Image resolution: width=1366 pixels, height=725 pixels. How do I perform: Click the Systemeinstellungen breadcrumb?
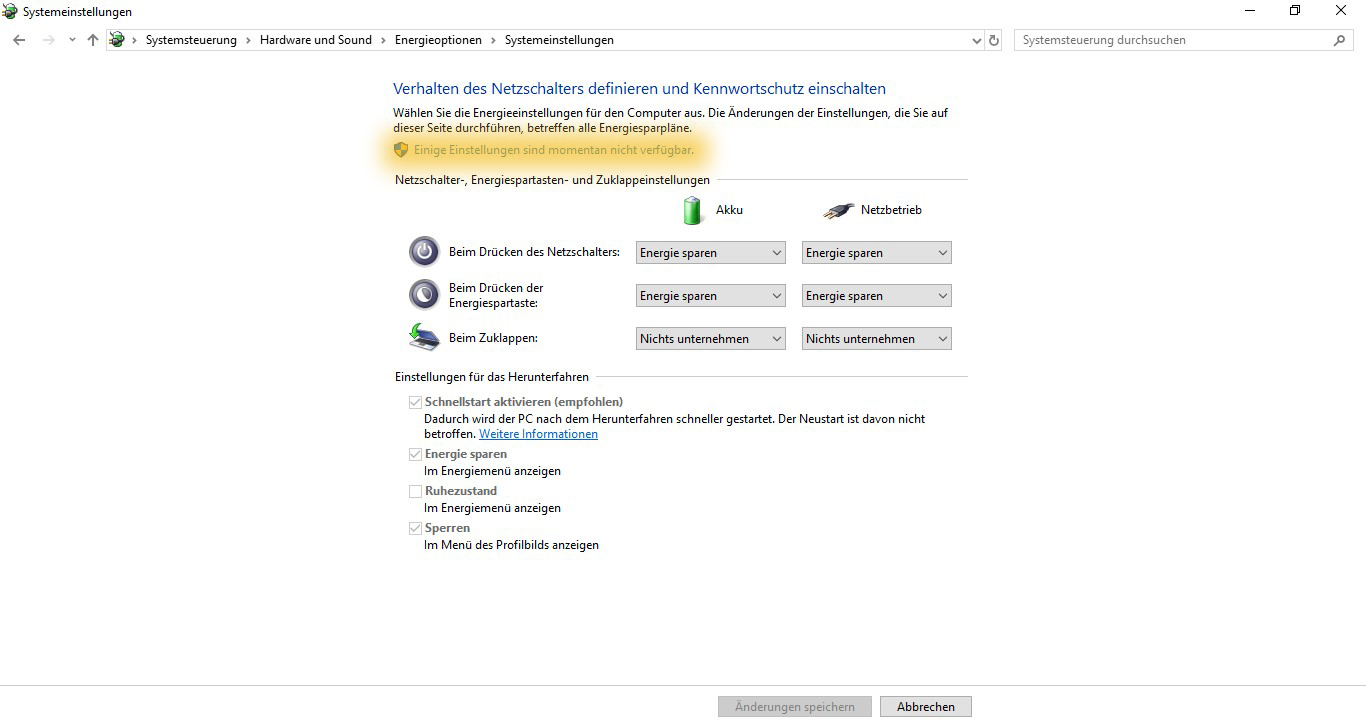[x=559, y=40]
